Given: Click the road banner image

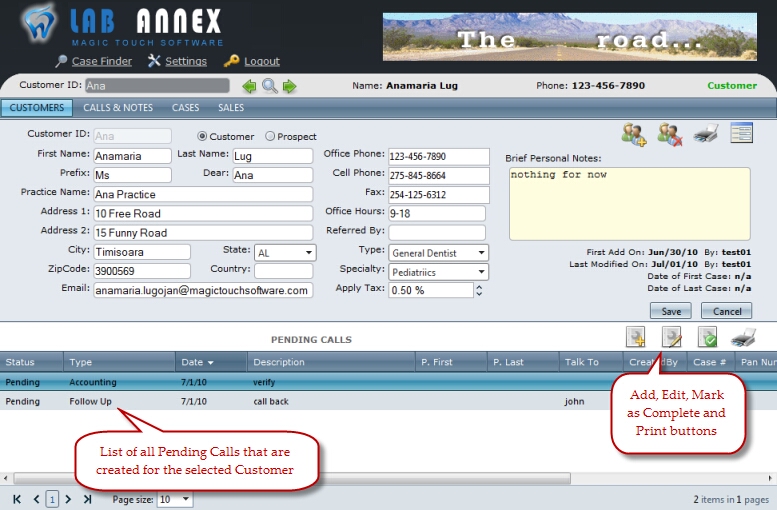Looking at the screenshot, I should click(x=570, y=37).
